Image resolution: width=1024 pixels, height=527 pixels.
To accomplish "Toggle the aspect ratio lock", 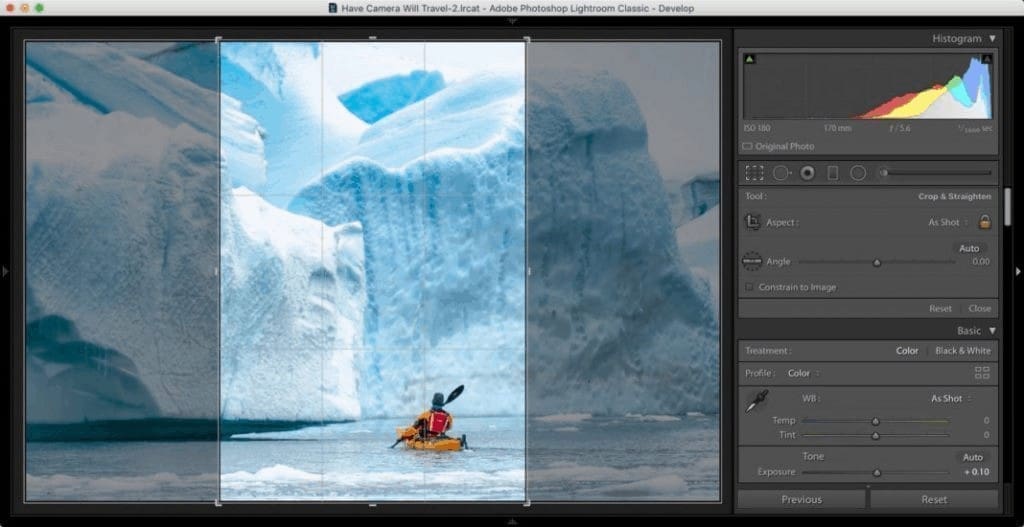I will [x=984, y=222].
